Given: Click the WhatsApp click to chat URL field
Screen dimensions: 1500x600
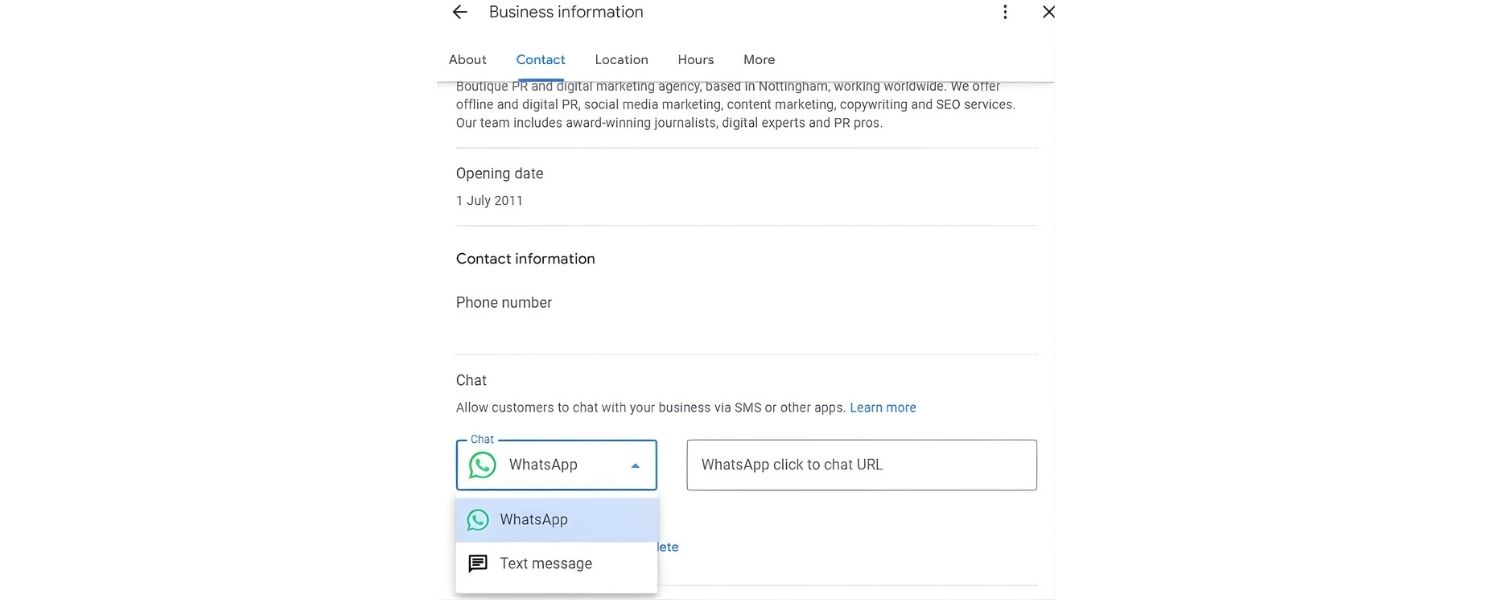Looking at the screenshot, I should (862, 464).
